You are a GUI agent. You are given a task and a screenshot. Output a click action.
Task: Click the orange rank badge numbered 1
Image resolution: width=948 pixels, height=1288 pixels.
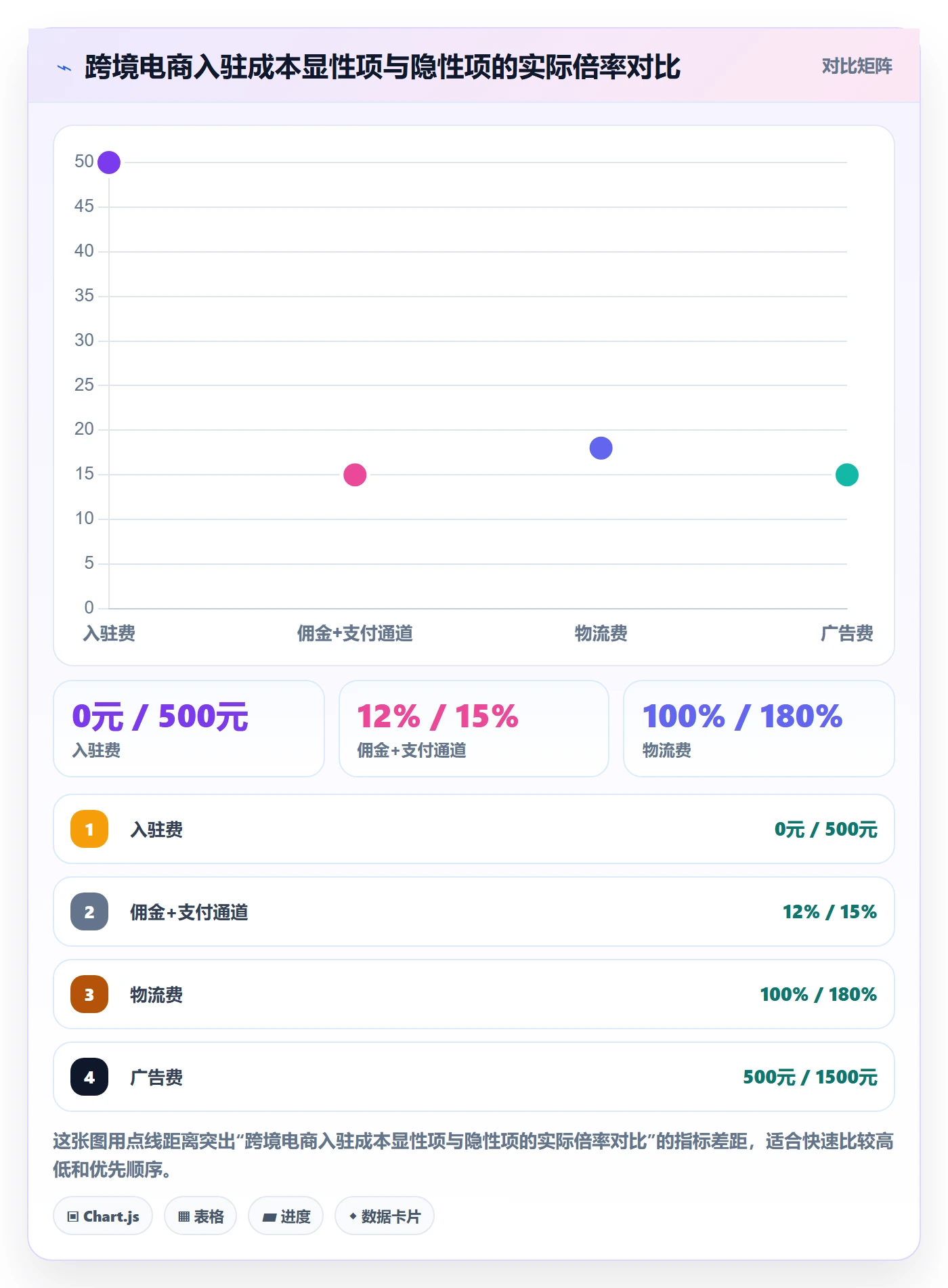click(89, 829)
